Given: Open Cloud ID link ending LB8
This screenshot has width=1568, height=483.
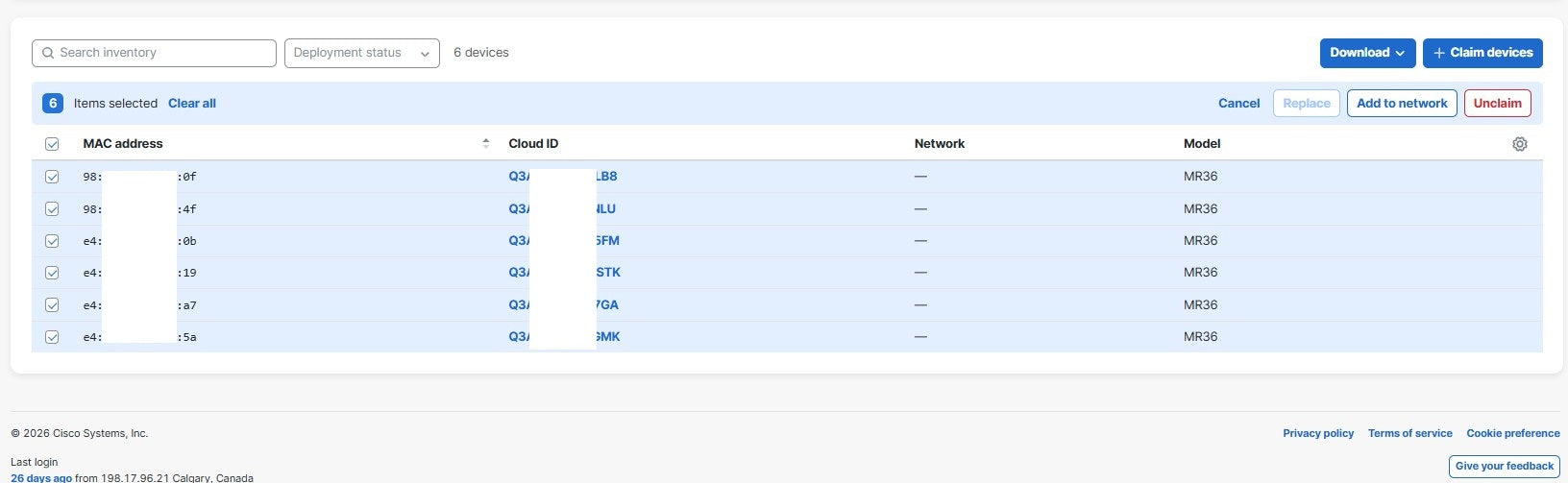Looking at the screenshot, I should coord(563,177).
